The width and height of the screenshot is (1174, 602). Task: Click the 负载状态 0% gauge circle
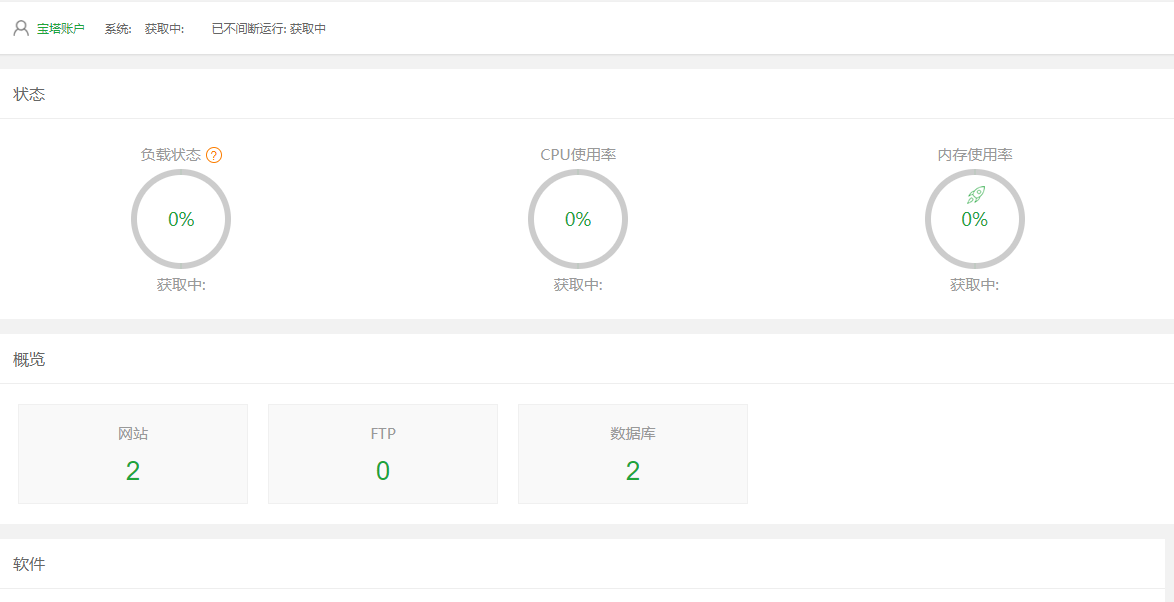[x=181, y=219]
